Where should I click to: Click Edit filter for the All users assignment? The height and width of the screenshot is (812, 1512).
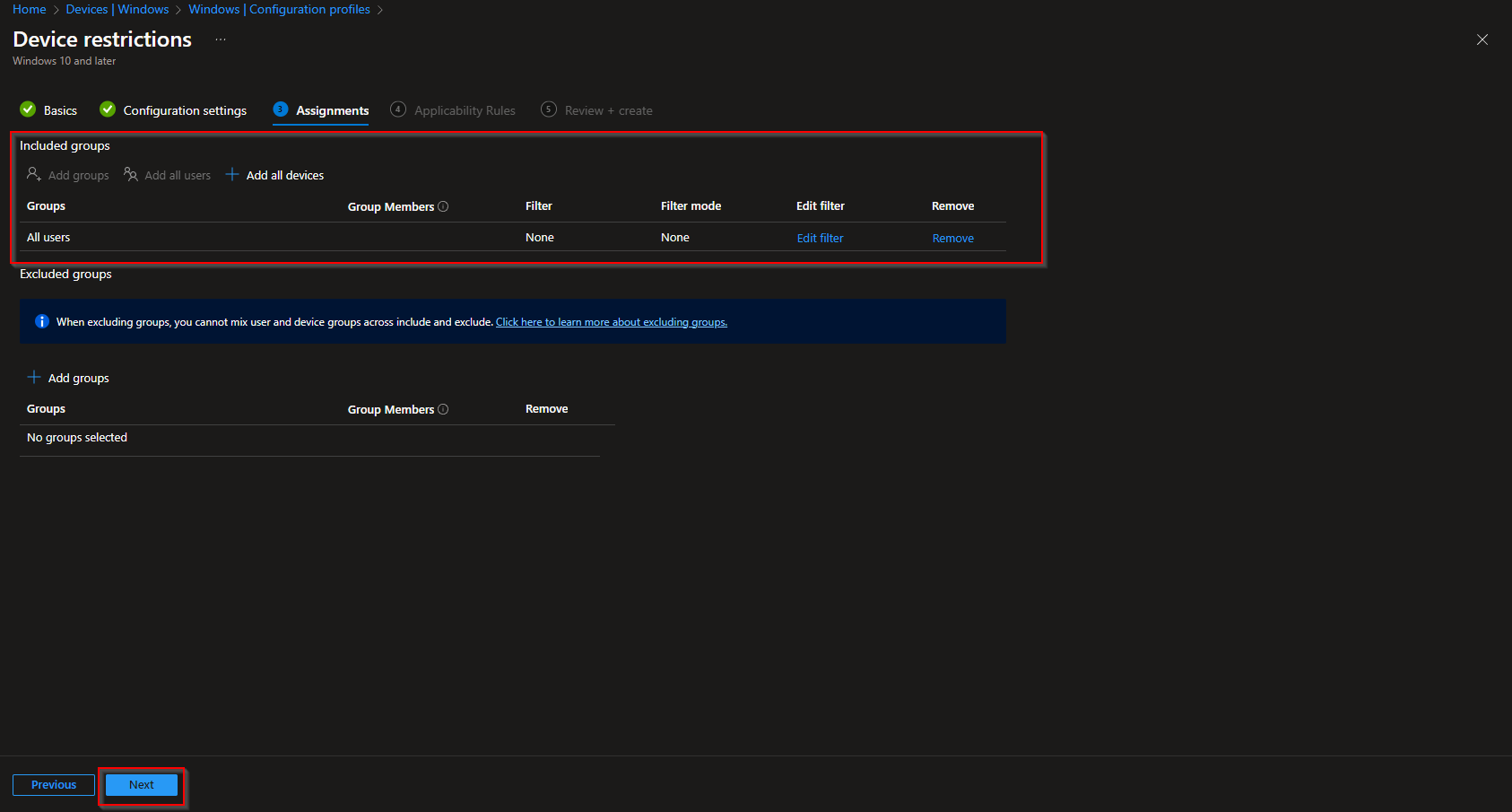tap(820, 237)
